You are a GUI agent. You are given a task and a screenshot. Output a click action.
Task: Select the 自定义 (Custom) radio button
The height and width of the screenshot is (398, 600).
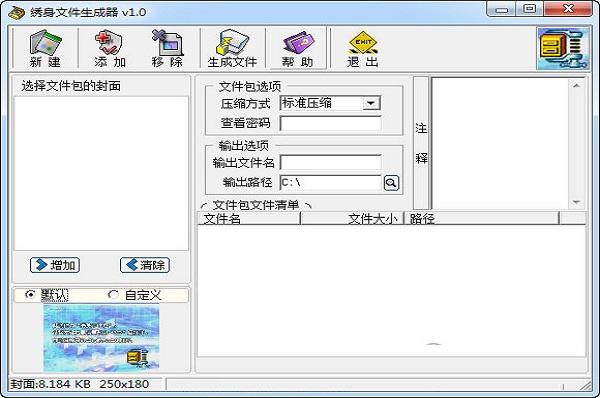pyautogui.click(x=113, y=295)
